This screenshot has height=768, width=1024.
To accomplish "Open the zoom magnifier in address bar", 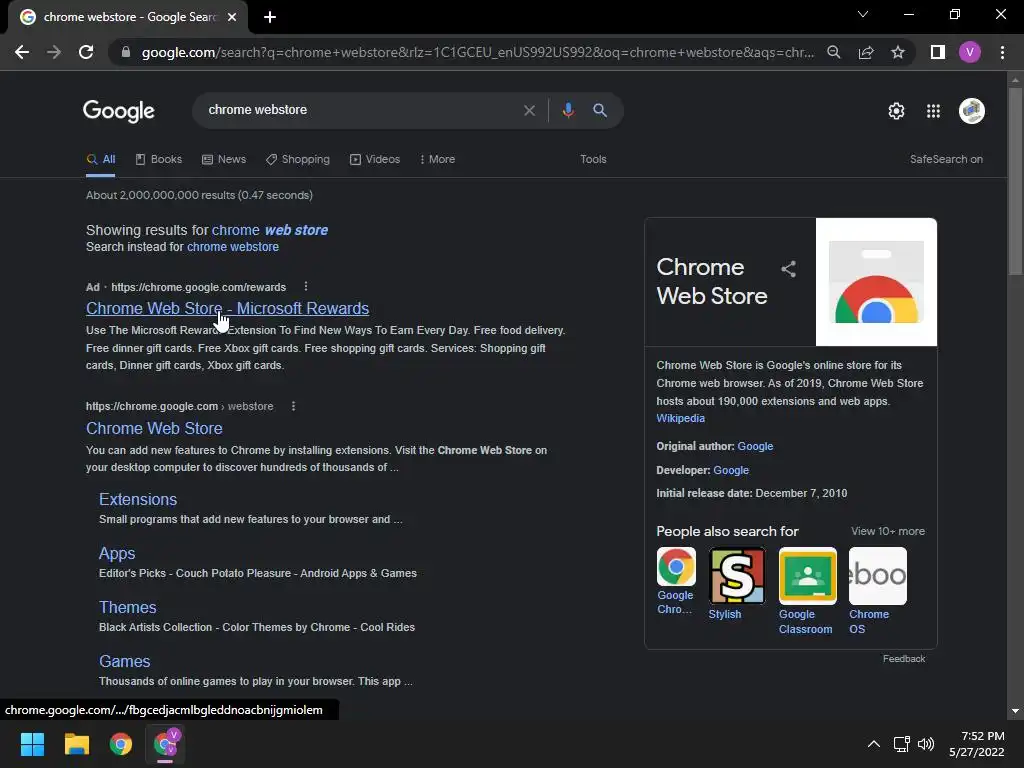I will [x=833, y=52].
